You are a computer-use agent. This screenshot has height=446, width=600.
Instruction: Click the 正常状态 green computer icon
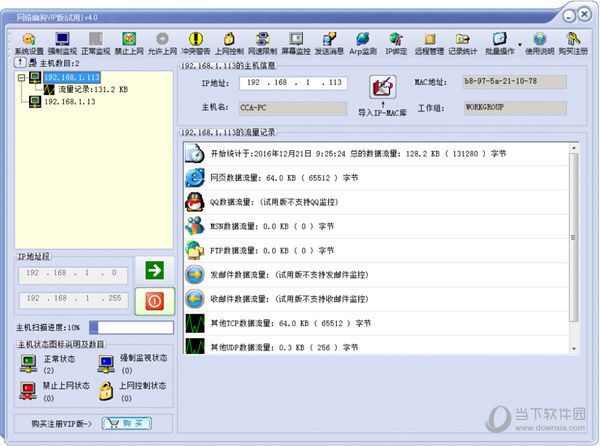point(29,364)
